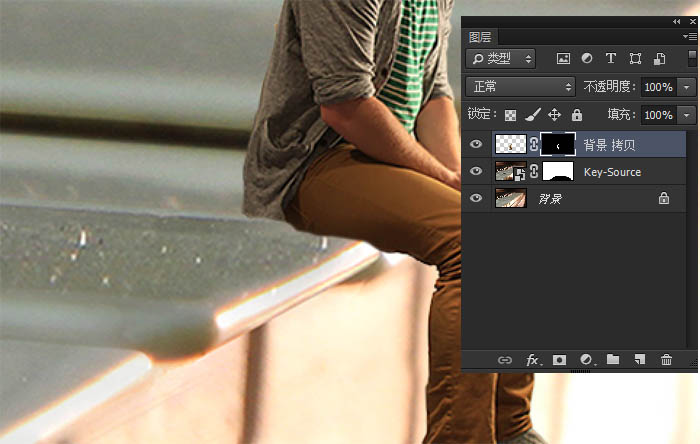Create new adjustment layer icon
This screenshot has width=700, height=444.
coord(586,360)
